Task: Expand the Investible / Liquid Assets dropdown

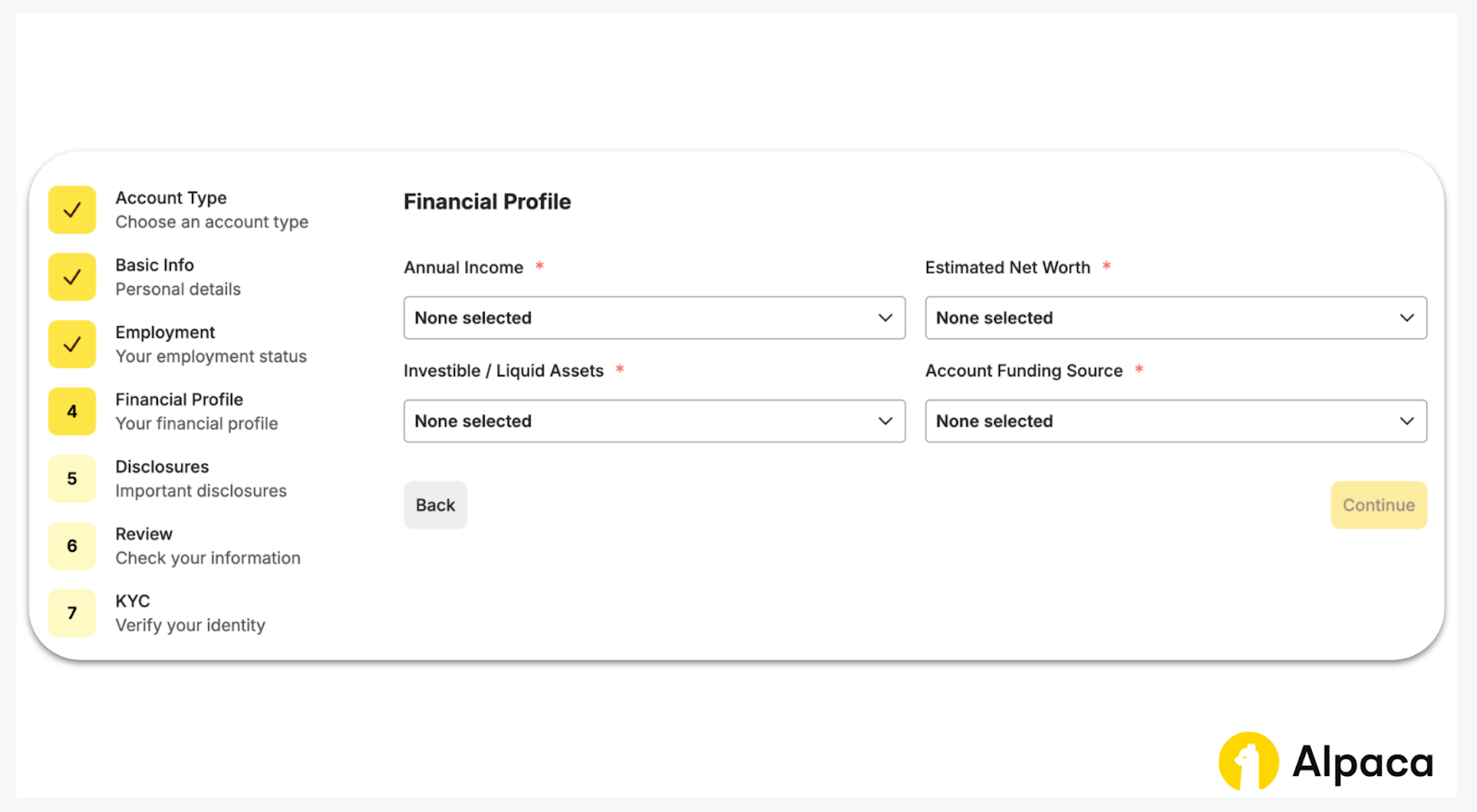Action: [x=654, y=421]
